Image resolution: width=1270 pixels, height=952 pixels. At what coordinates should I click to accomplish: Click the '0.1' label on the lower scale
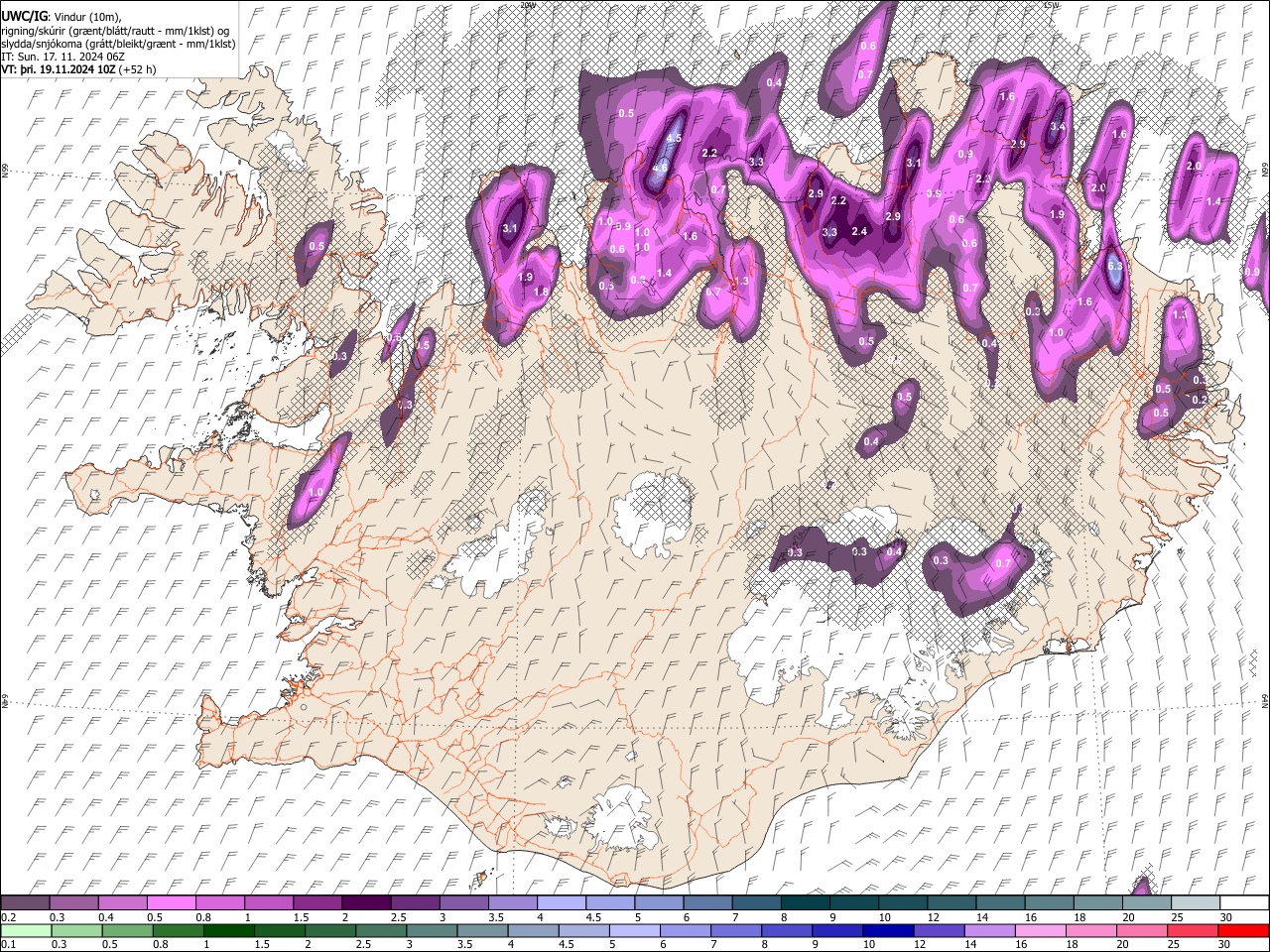tap(8, 944)
